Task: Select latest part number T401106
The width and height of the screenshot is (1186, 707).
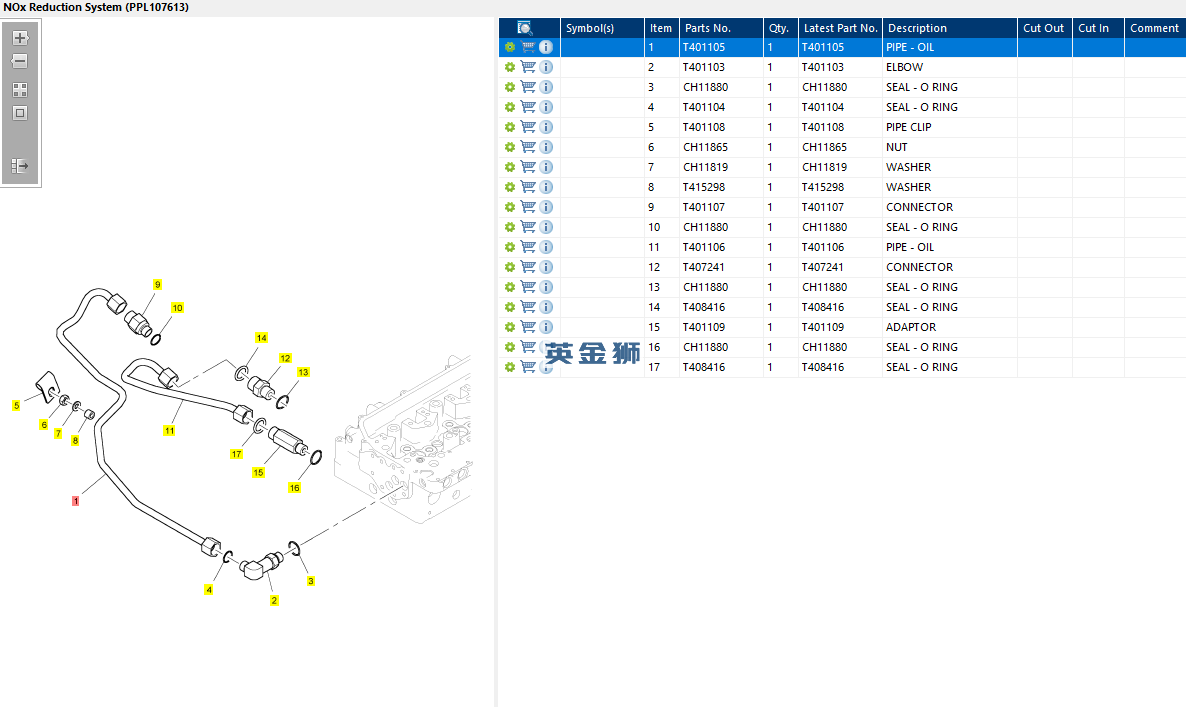Action: click(x=823, y=247)
